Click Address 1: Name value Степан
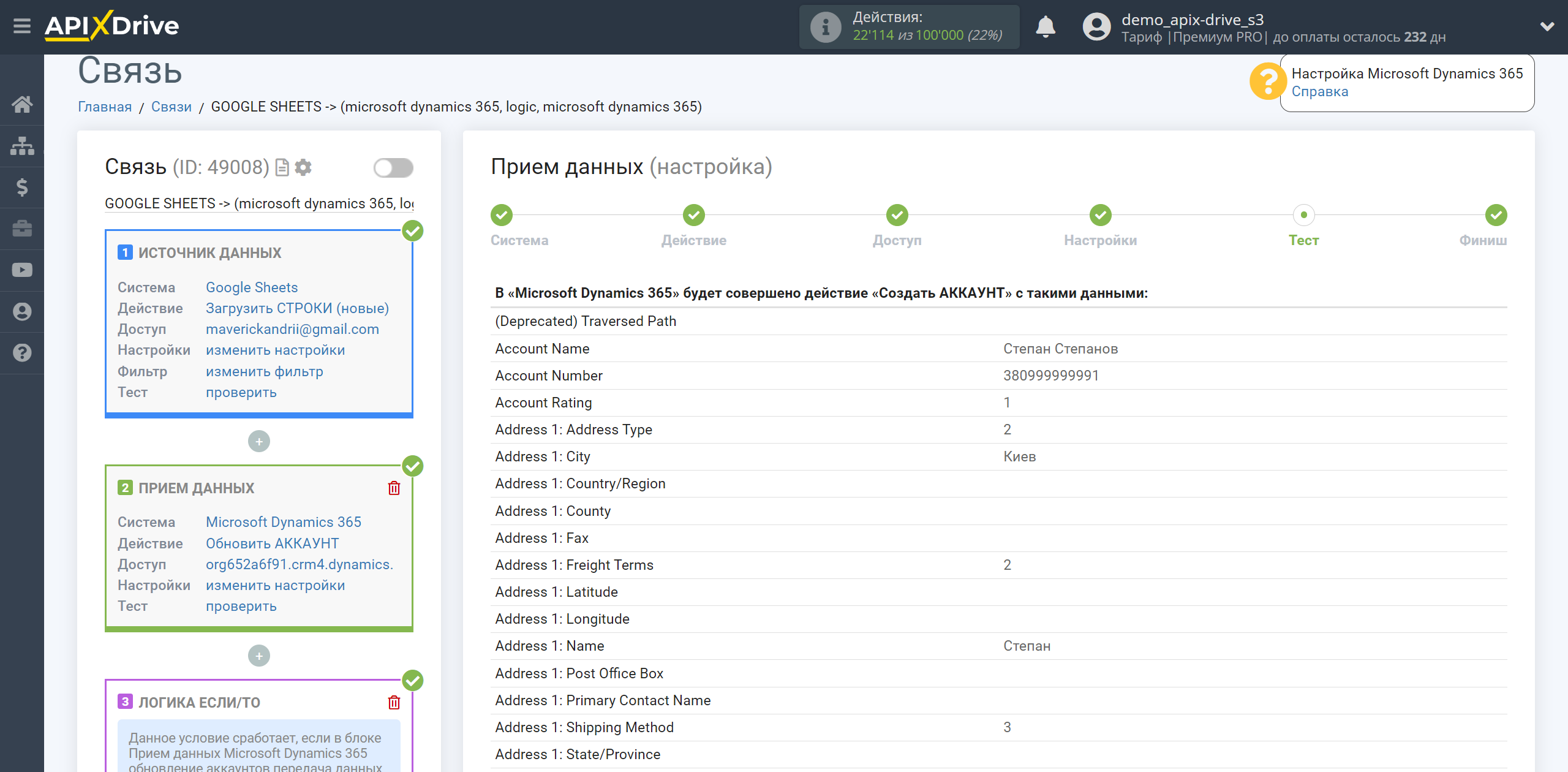The image size is (1568, 772). click(1027, 646)
